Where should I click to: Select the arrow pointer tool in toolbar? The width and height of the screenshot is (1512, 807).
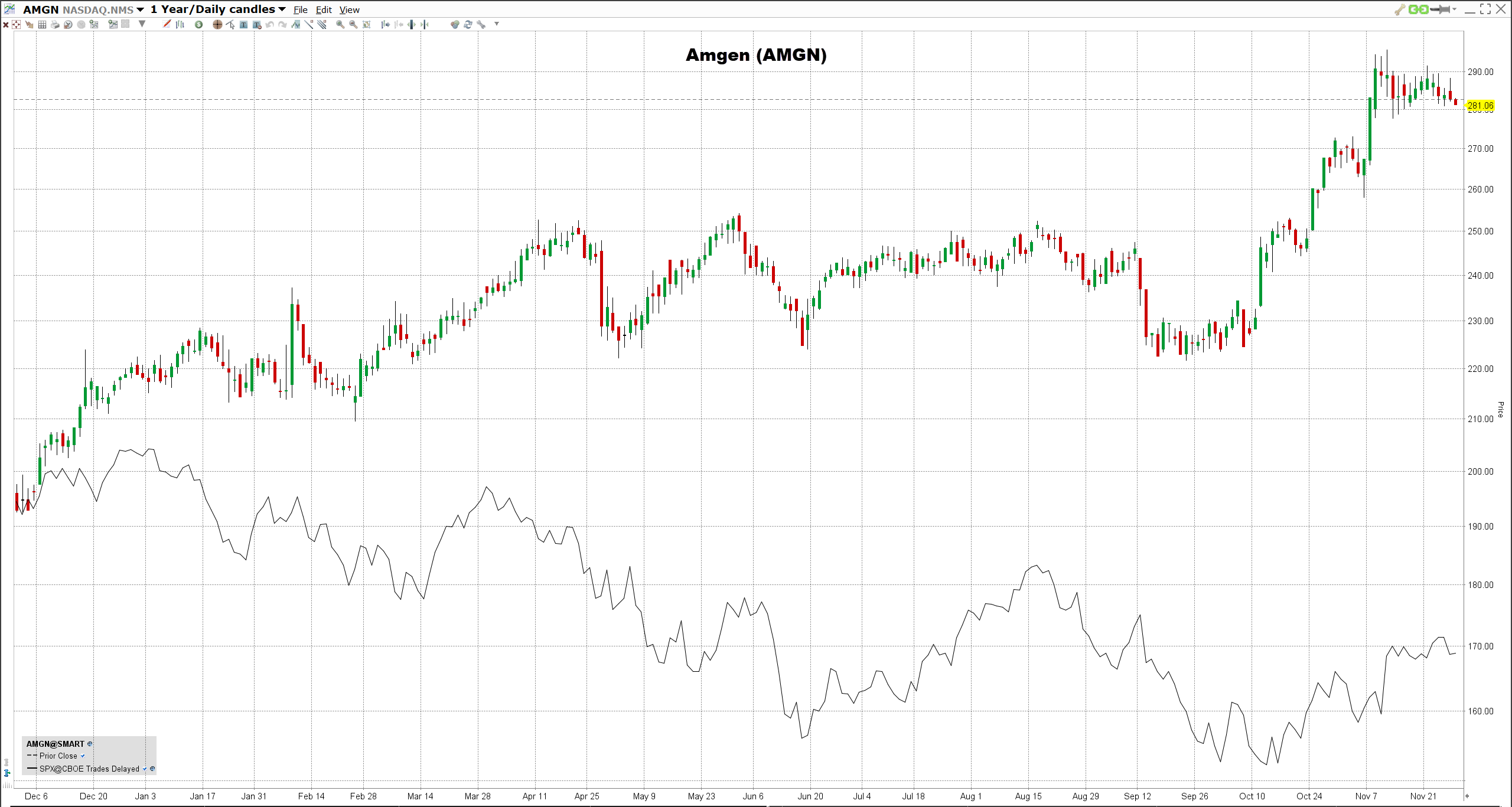[x=230, y=24]
